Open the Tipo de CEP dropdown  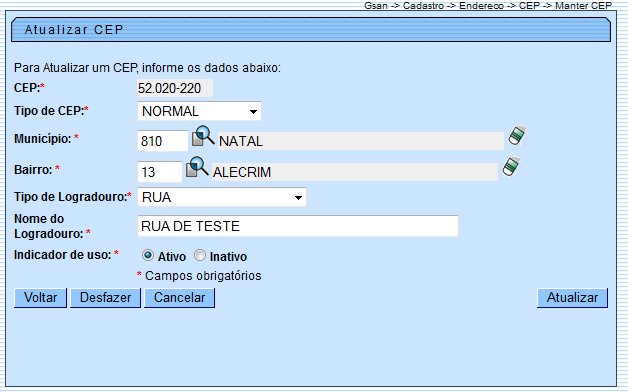(199, 111)
